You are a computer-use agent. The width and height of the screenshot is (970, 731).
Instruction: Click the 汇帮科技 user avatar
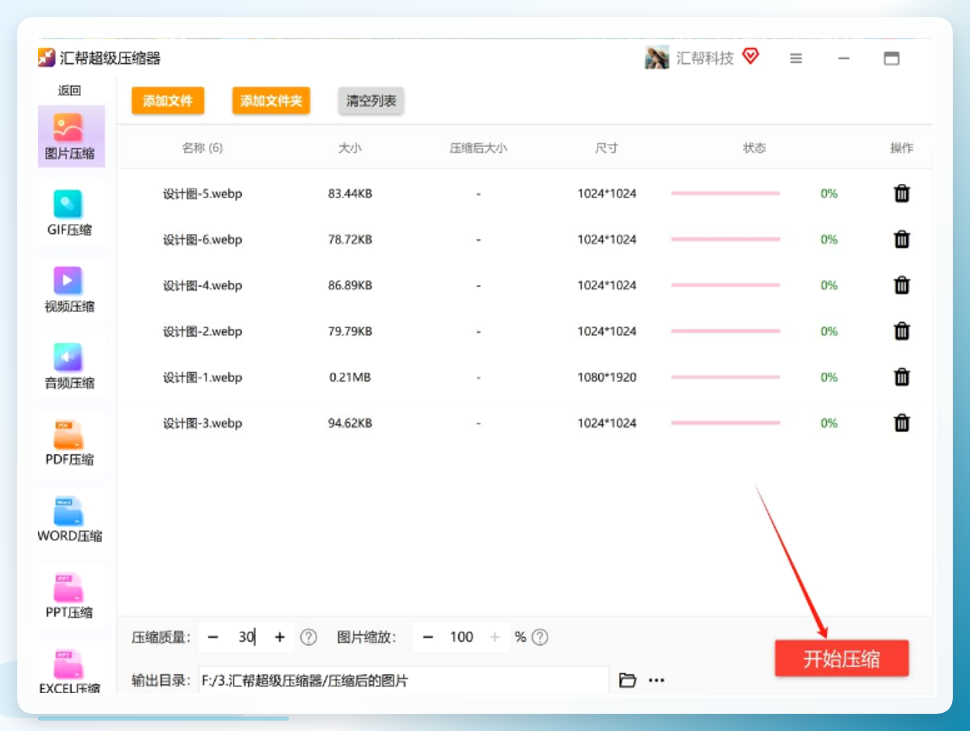[657, 58]
